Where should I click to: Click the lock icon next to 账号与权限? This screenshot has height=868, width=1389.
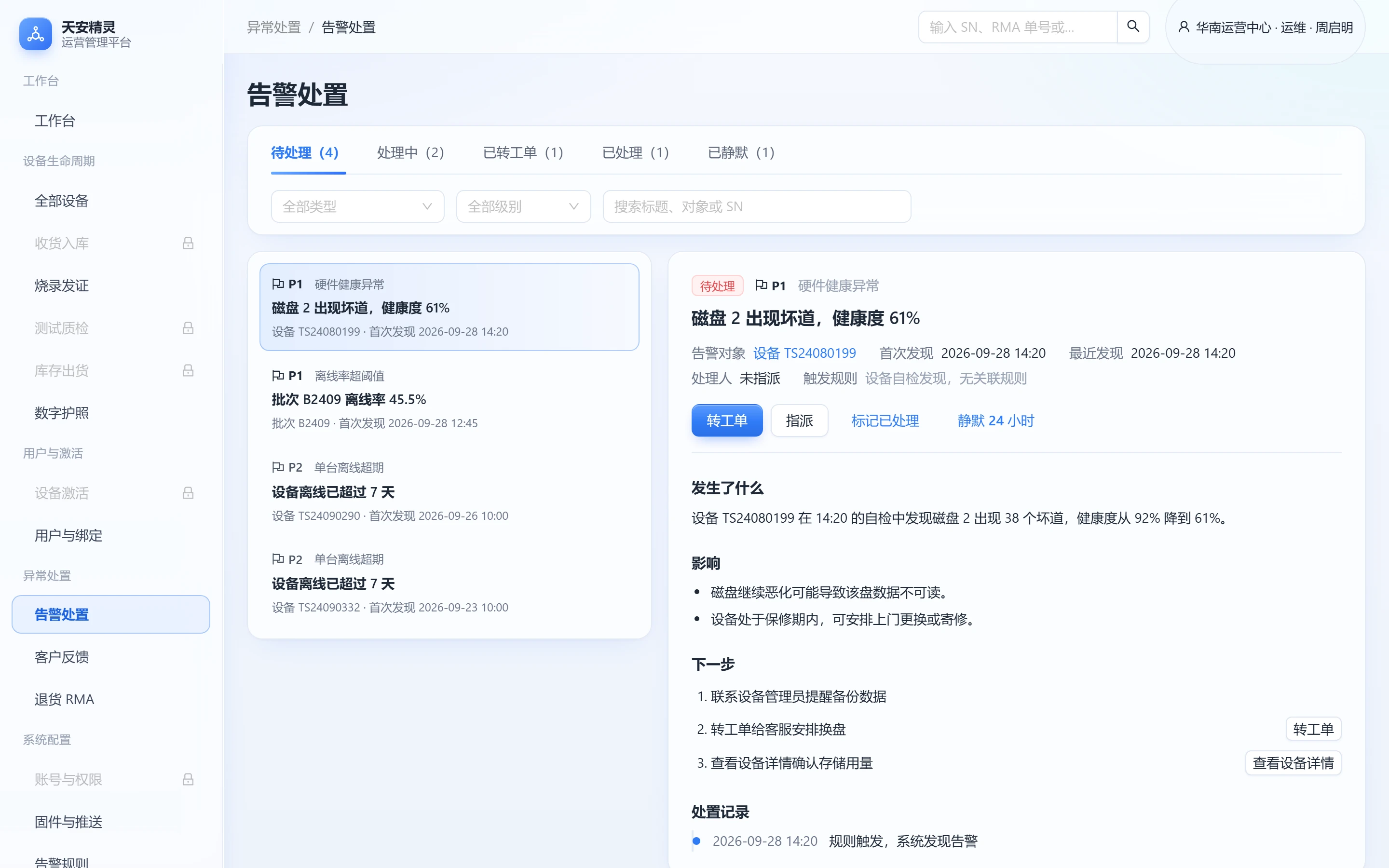point(188,779)
